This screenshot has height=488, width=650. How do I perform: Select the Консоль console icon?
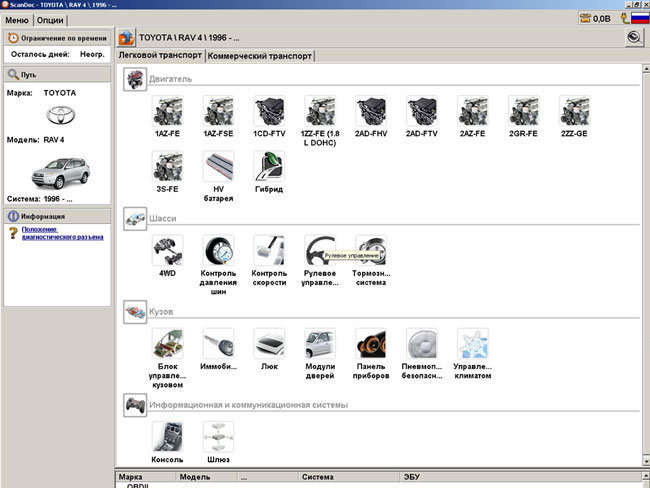point(167,435)
